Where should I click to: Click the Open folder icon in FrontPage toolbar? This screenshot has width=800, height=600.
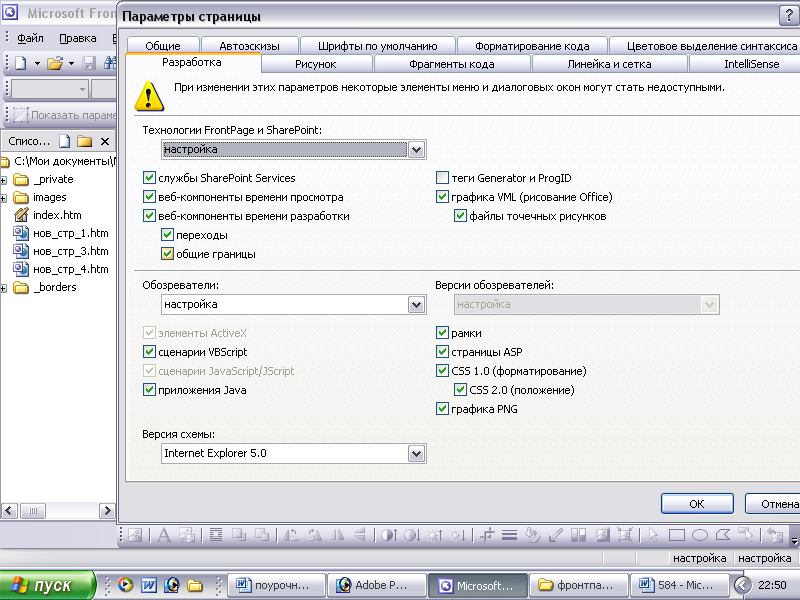coord(55,63)
